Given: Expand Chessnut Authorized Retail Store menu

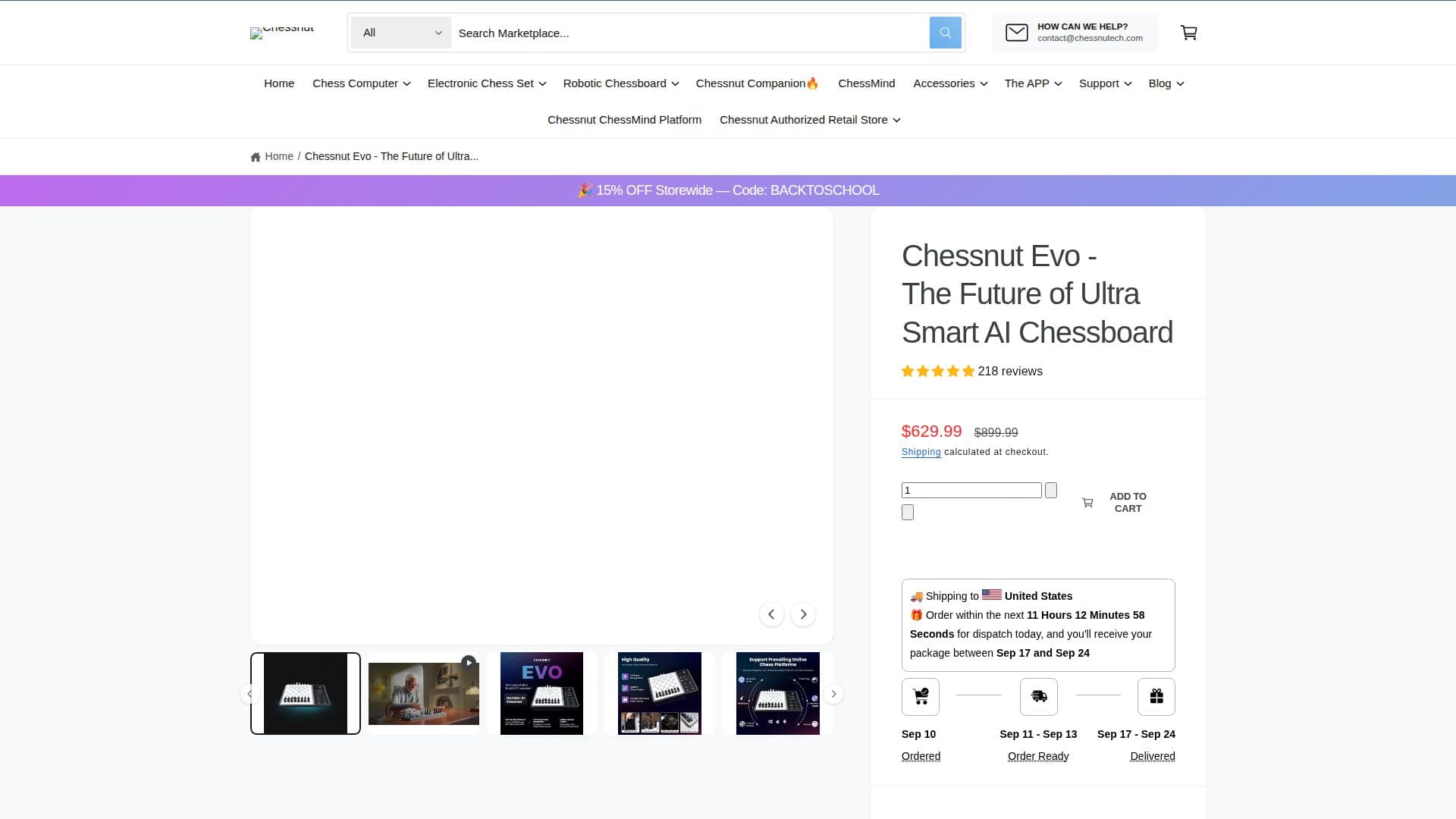Looking at the screenshot, I should point(810,120).
